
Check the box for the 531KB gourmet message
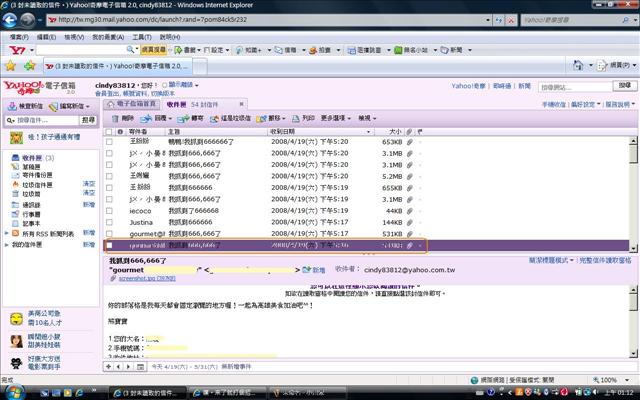tap(109, 233)
